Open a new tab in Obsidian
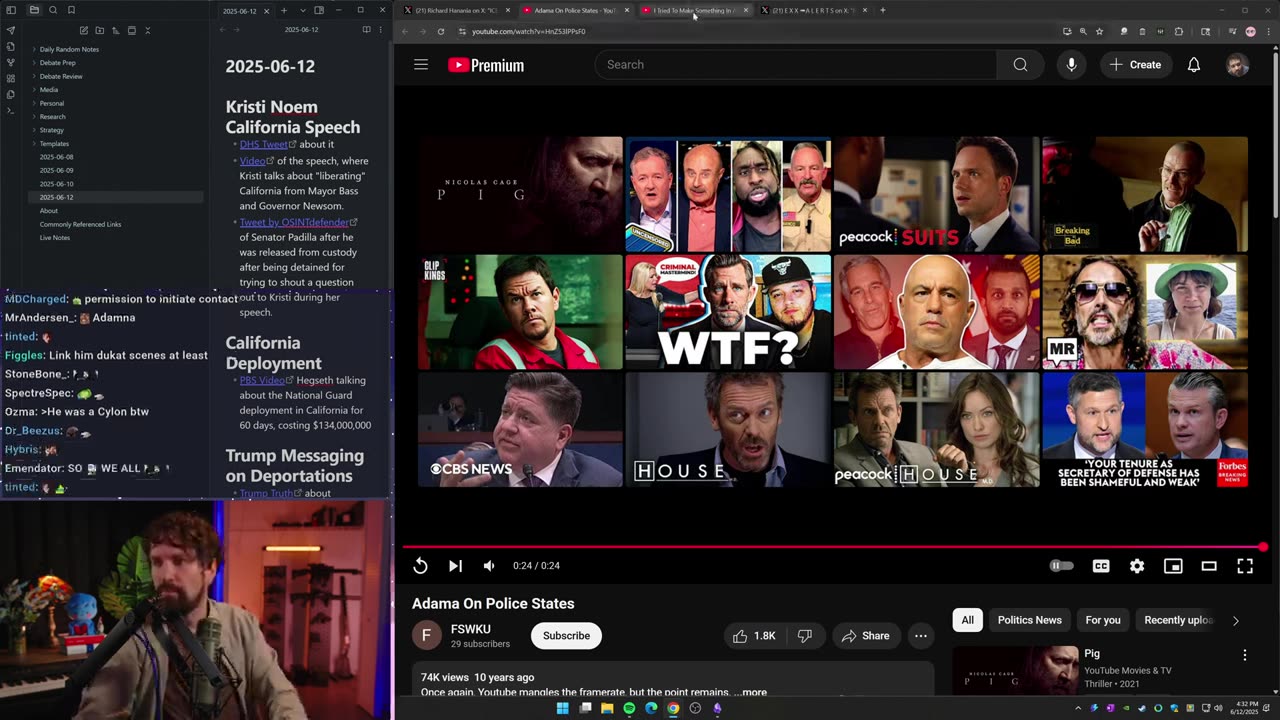Screen dimensions: 1280x720 coord(284,11)
